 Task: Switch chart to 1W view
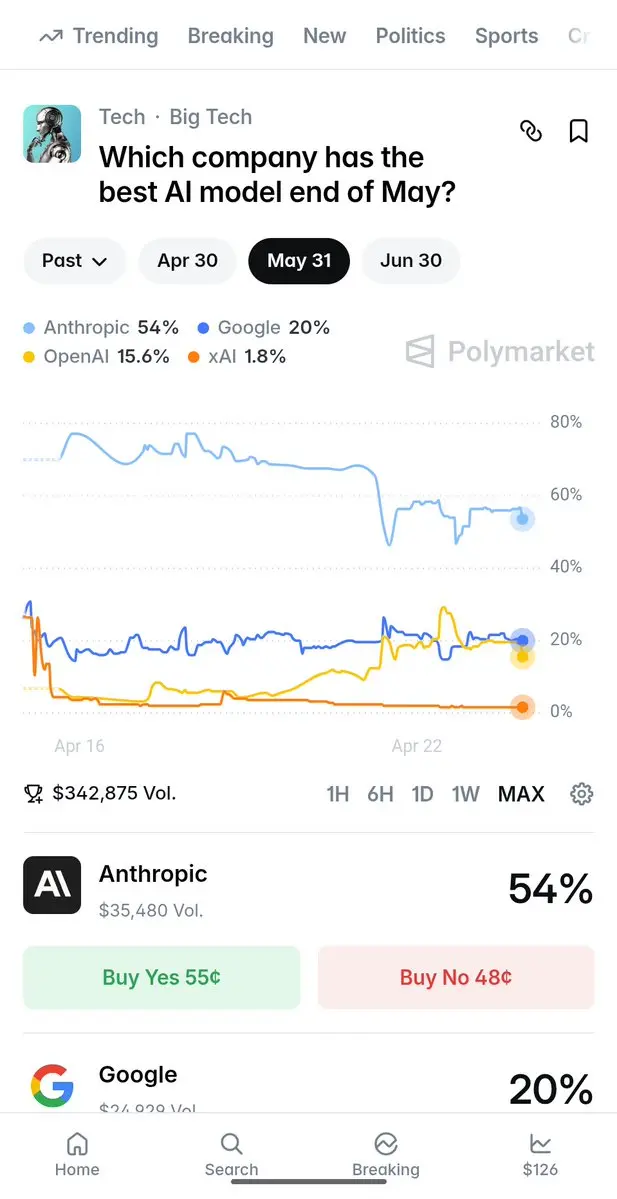(x=465, y=794)
